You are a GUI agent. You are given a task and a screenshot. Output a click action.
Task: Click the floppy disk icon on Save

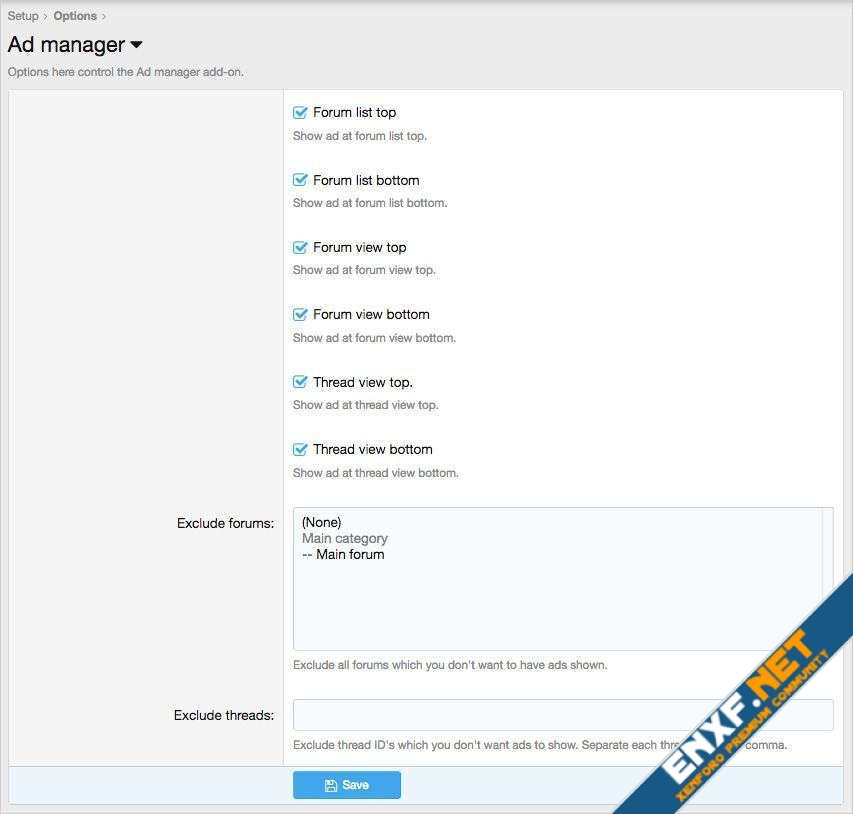tap(331, 786)
